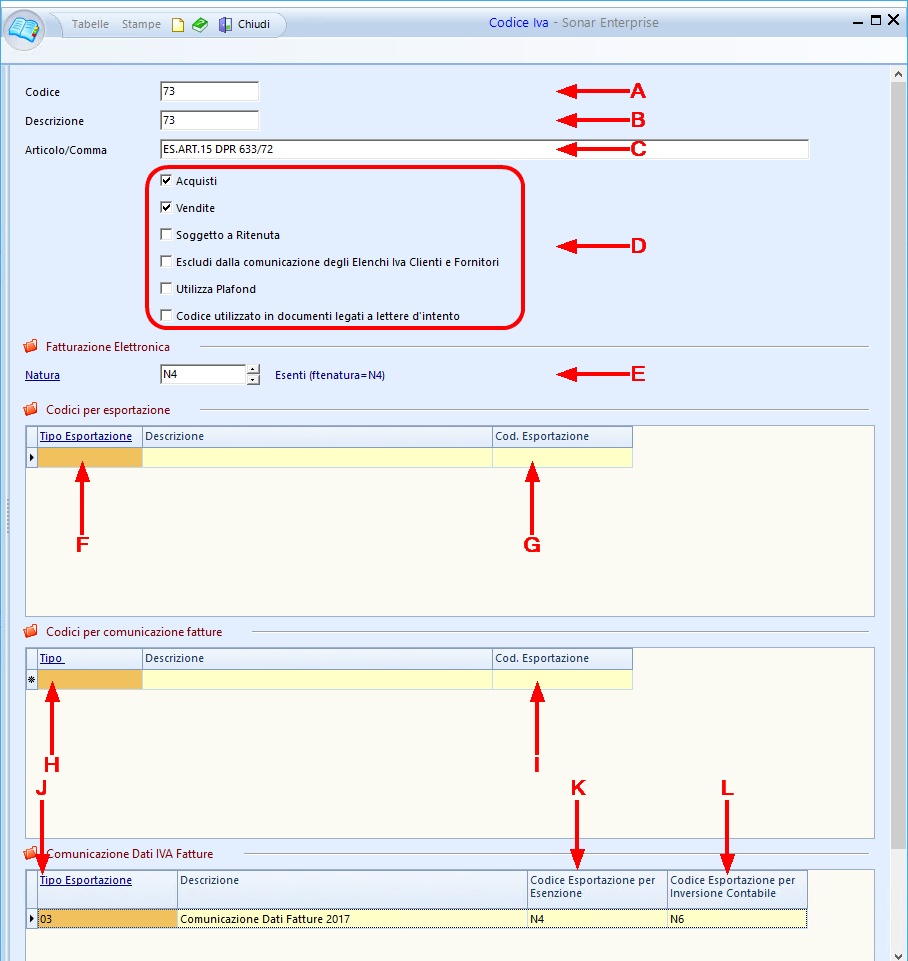This screenshot has width=908, height=961.
Task: Click the Chiudi door icon
Action: 225,24
